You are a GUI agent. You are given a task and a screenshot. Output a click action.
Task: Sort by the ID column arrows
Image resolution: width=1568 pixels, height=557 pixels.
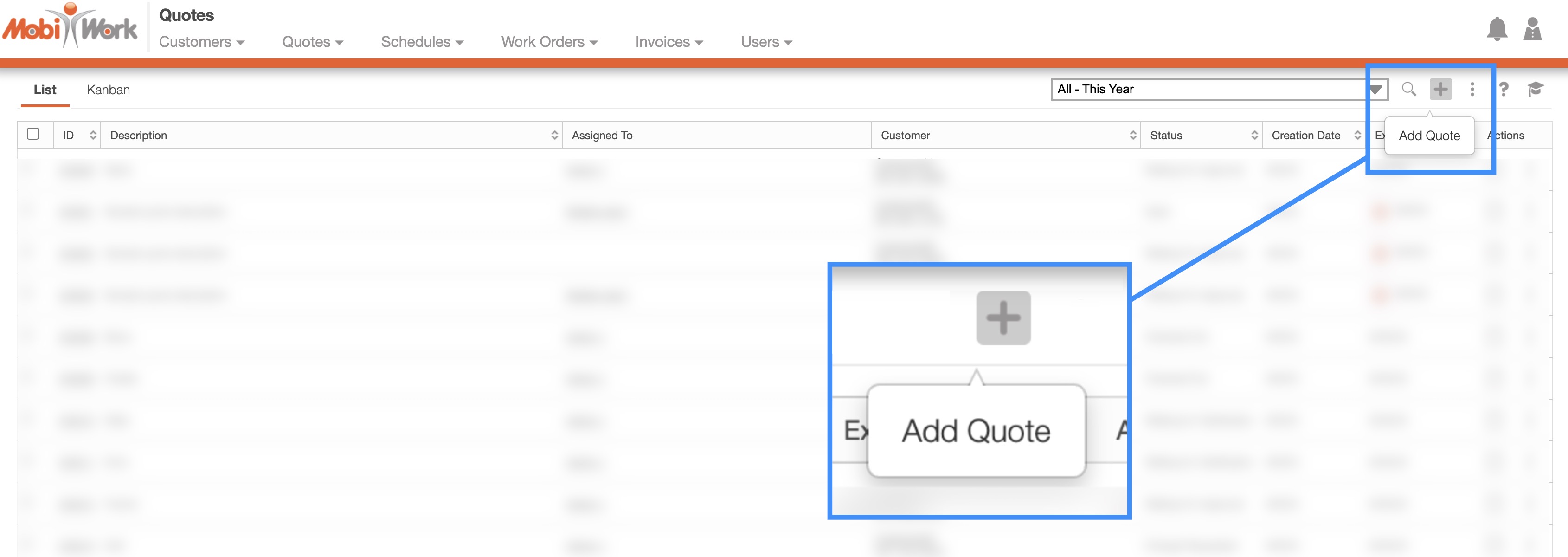click(92, 135)
